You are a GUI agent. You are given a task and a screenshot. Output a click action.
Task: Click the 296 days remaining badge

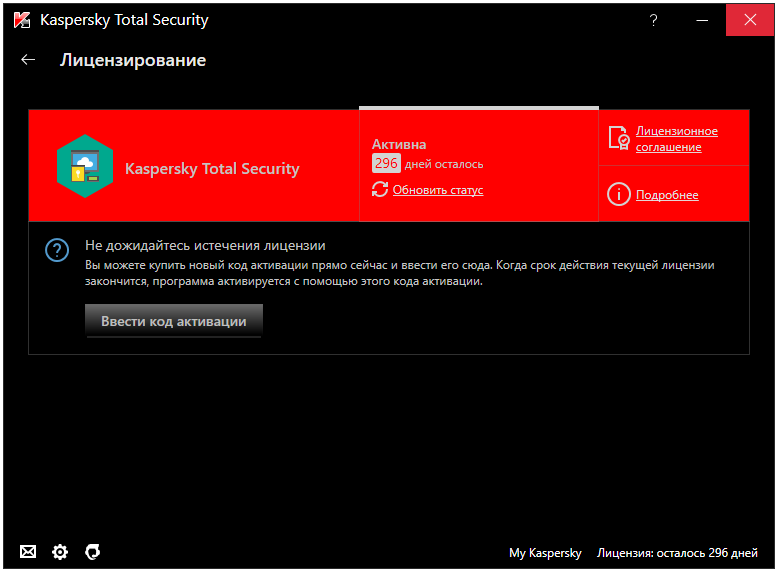pyautogui.click(x=386, y=163)
